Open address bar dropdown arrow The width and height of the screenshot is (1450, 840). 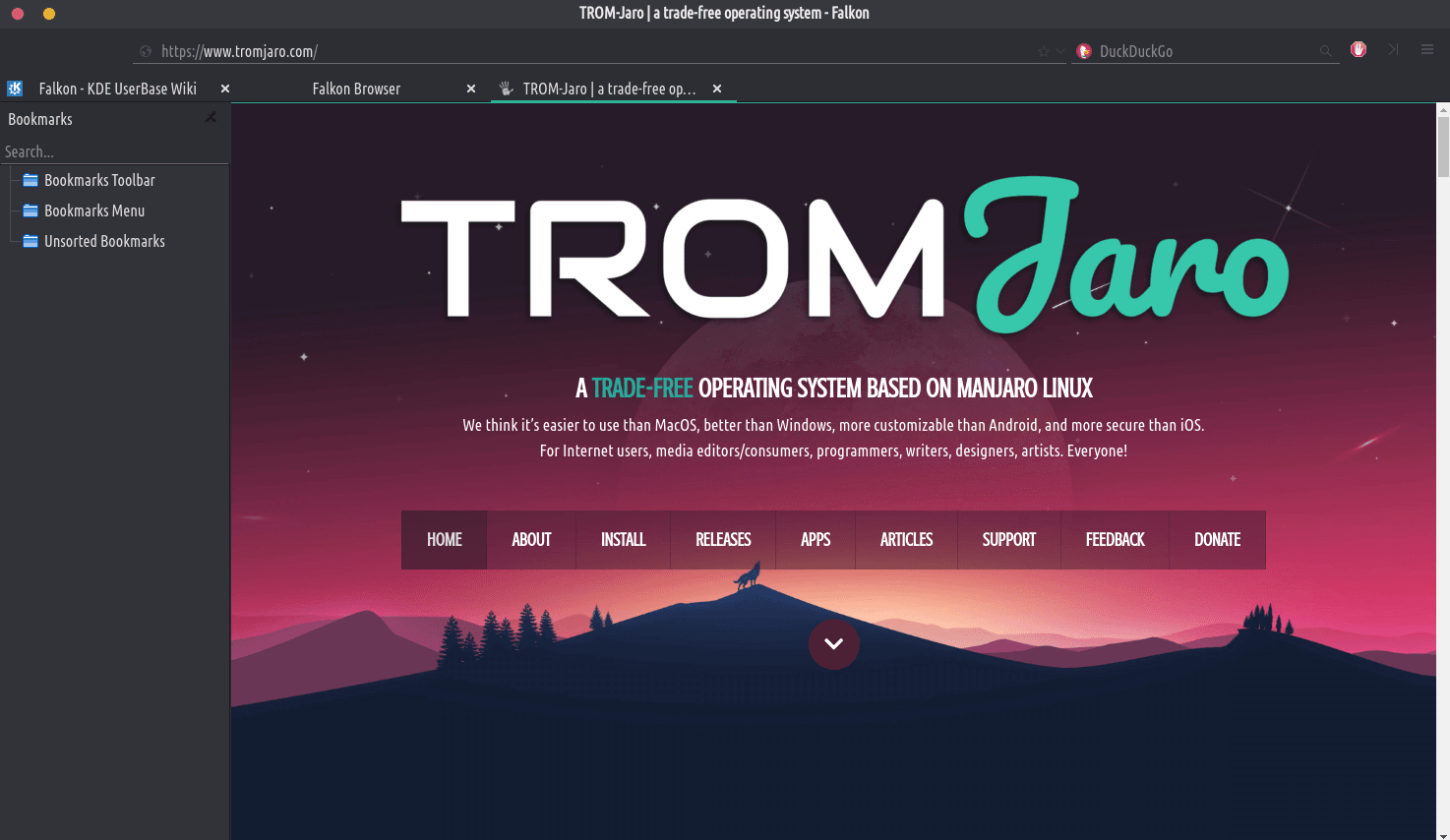(x=1059, y=51)
